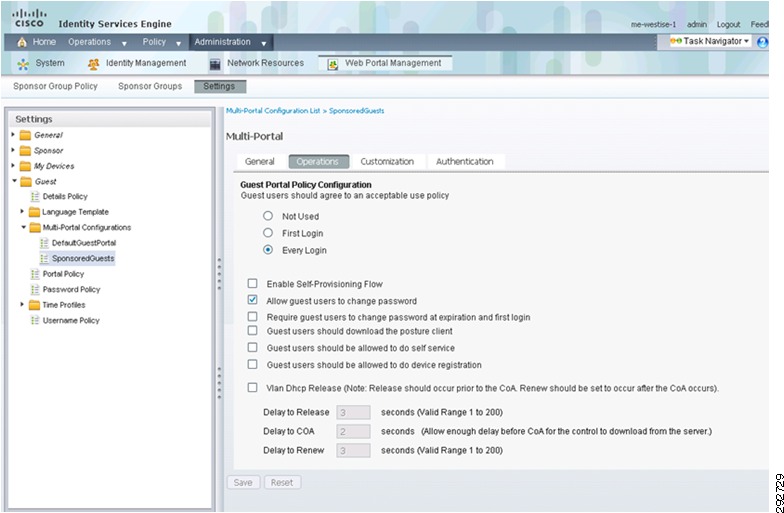Viewport: 784px width, 513px height.
Task: Expand the Time Profiles node arrow
Action: click(22, 304)
